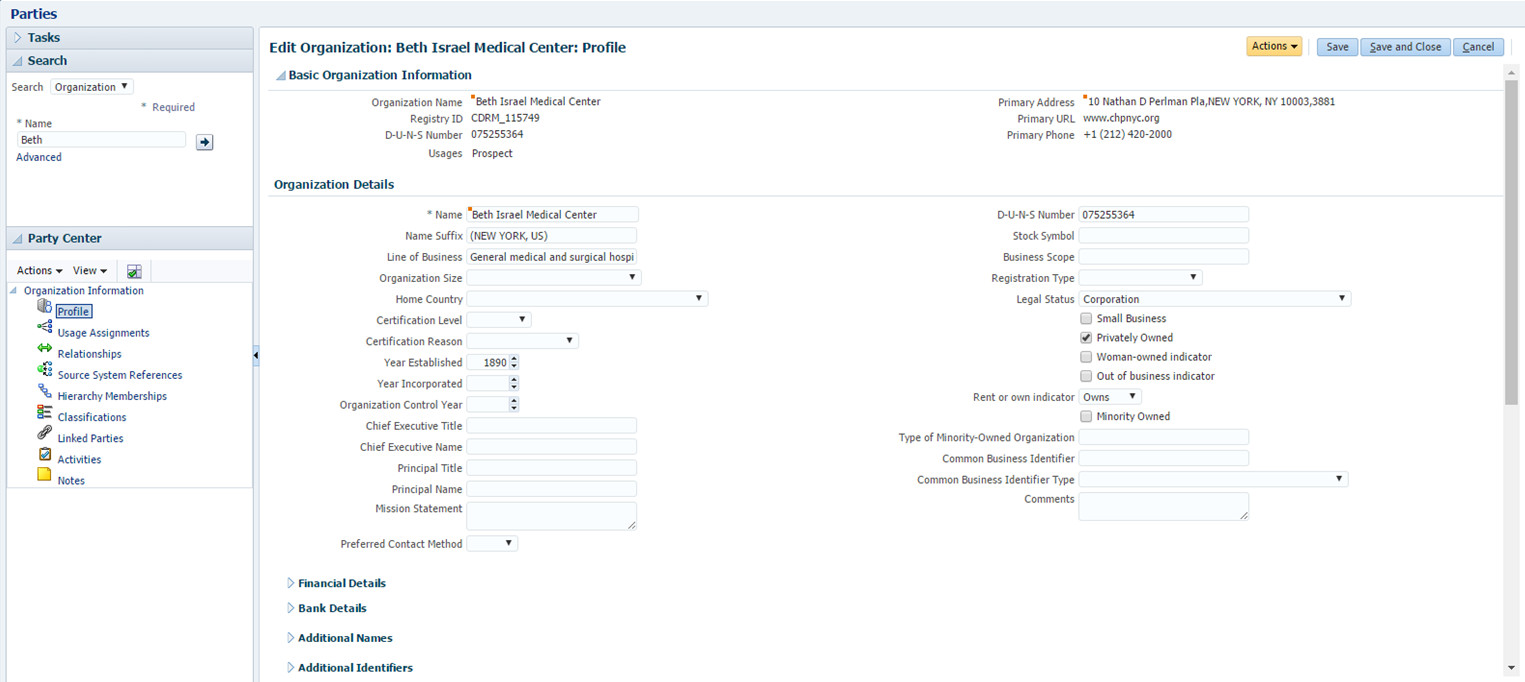Open the Legal Status dropdown
1525x682 pixels.
point(1215,298)
